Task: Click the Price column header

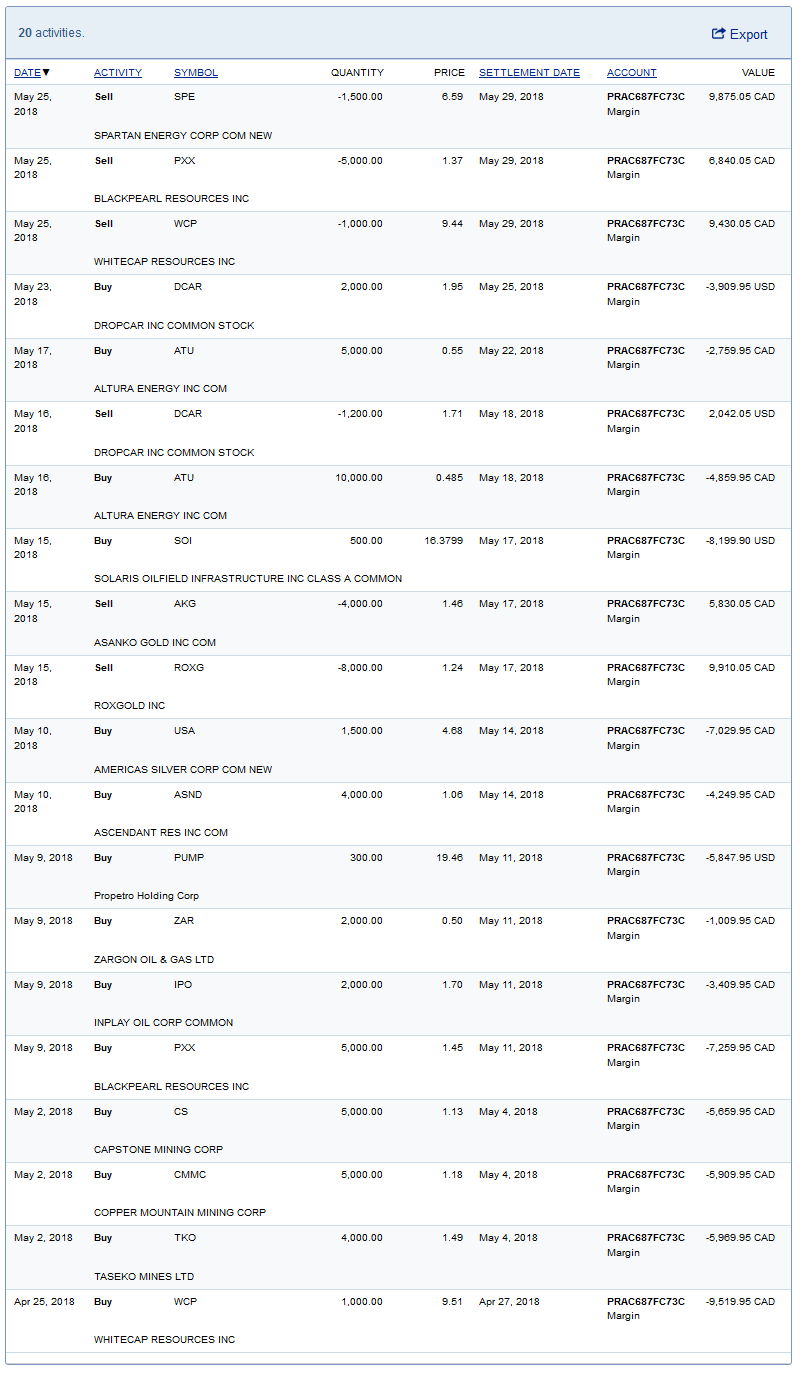Action: pos(449,73)
